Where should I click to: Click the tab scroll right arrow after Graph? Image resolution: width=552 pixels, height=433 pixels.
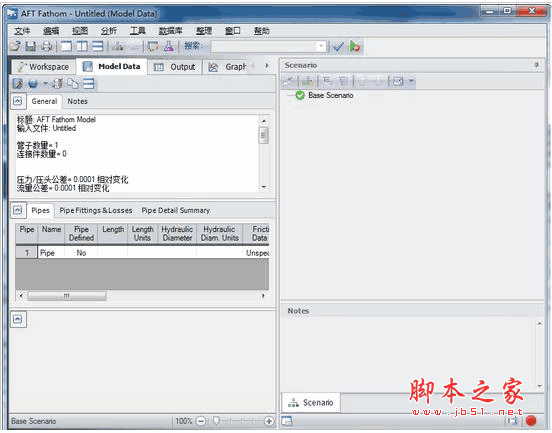[x=267, y=66]
